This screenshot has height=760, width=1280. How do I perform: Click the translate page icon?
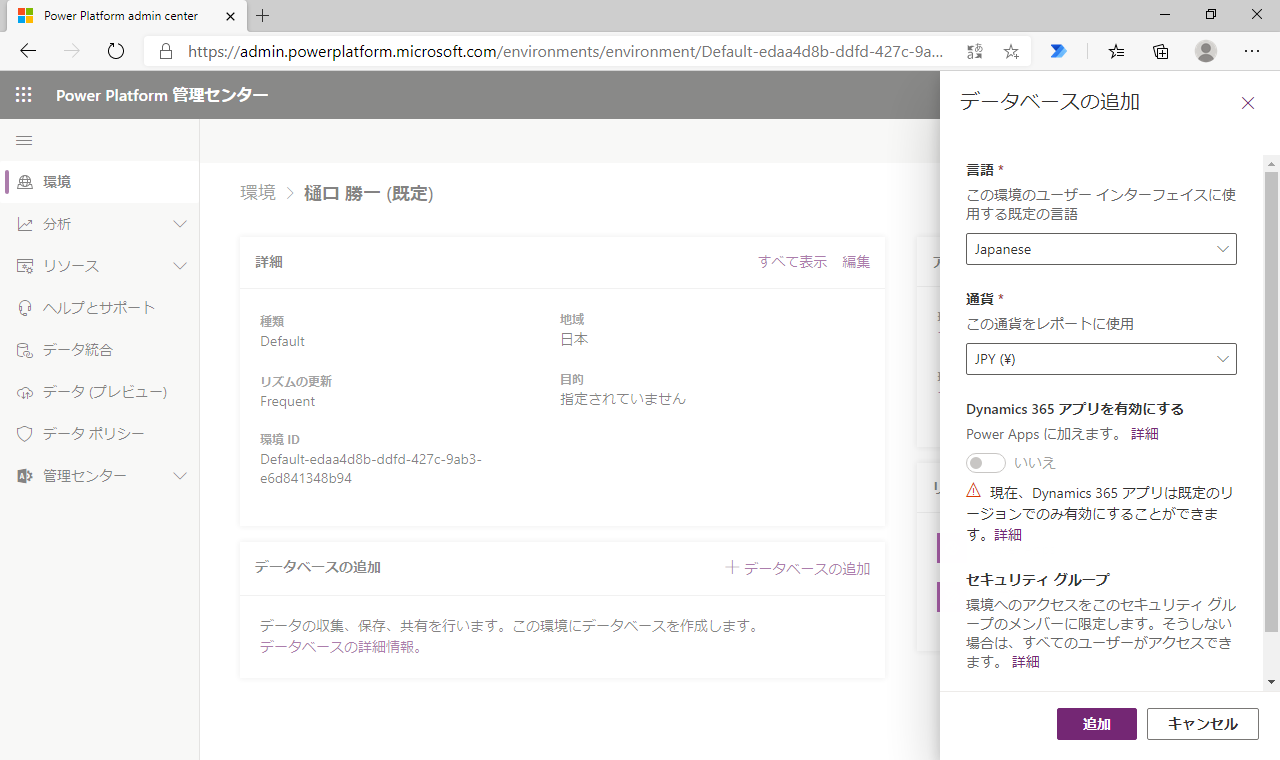point(975,51)
